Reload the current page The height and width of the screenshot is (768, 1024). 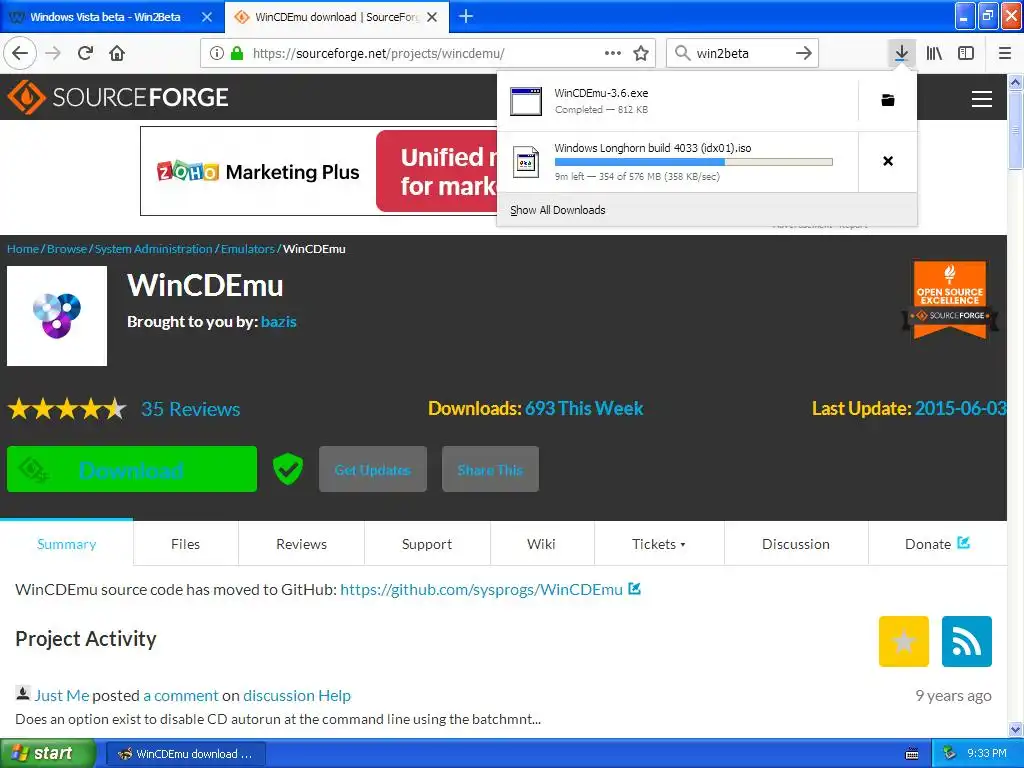[x=85, y=53]
